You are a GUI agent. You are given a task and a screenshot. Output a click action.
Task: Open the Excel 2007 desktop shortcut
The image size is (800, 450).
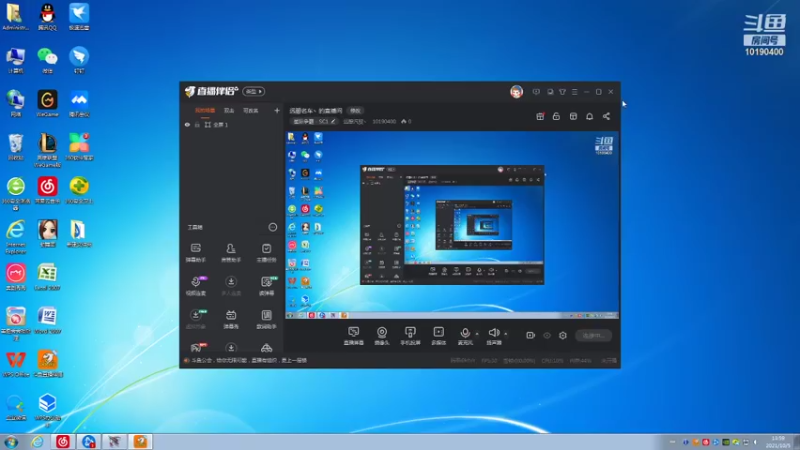tap(47, 277)
